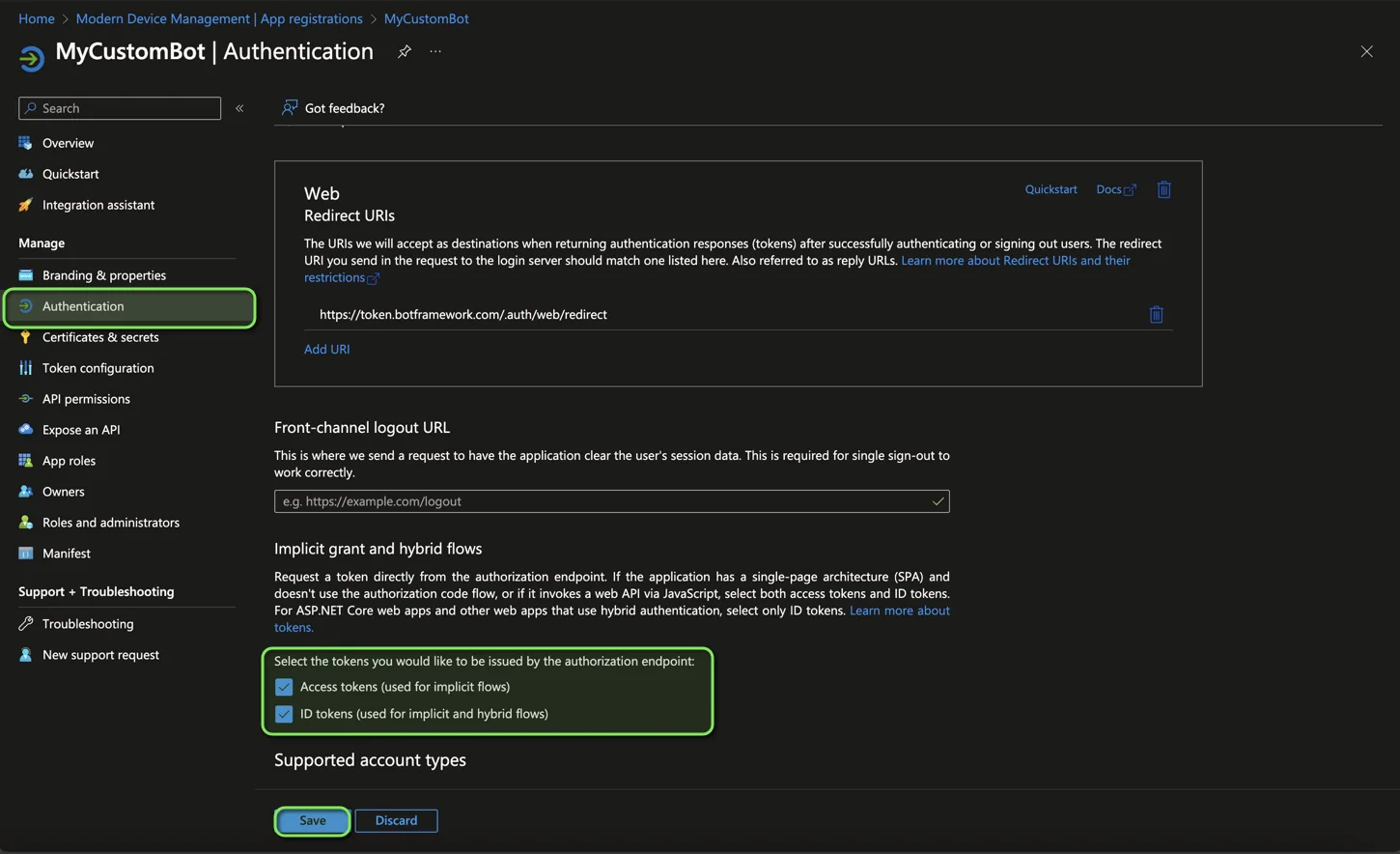Open the Docs external link
Image resolution: width=1400 pixels, height=854 pixels.
tap(1116, 189)
